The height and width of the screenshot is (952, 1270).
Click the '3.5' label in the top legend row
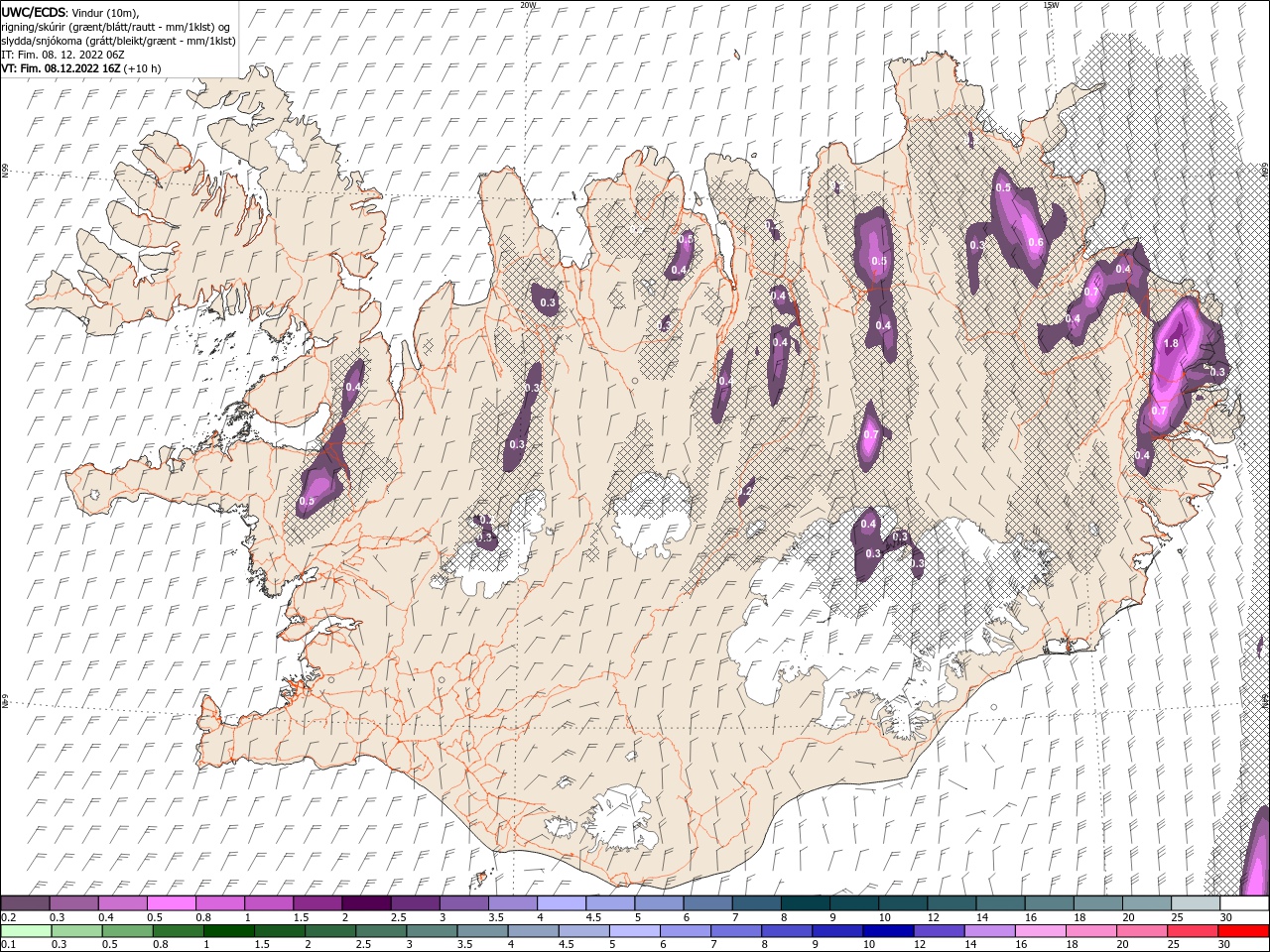coord(496,917)
